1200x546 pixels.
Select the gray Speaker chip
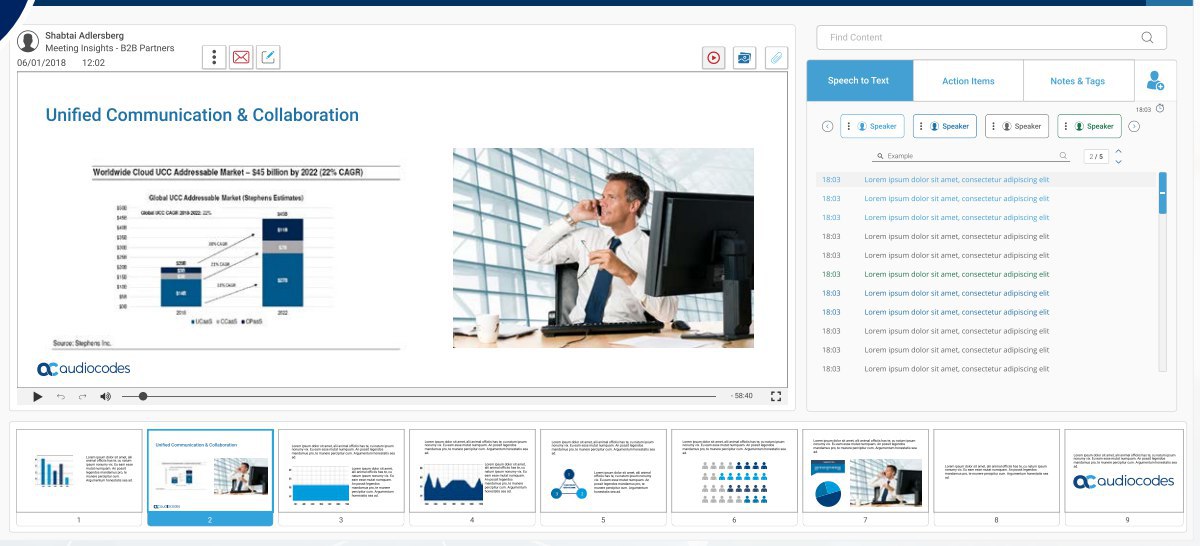[1017, 126]
